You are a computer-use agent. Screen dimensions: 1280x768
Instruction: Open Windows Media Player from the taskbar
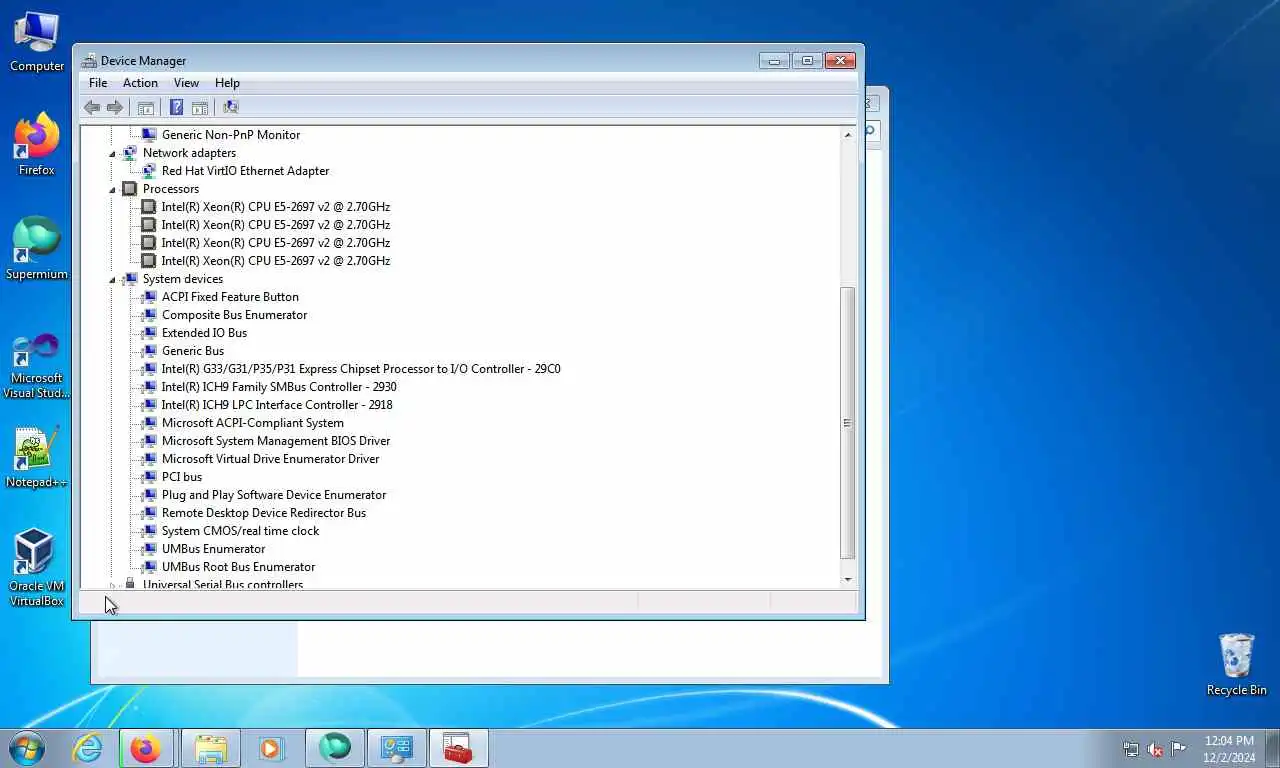[271, 748]
